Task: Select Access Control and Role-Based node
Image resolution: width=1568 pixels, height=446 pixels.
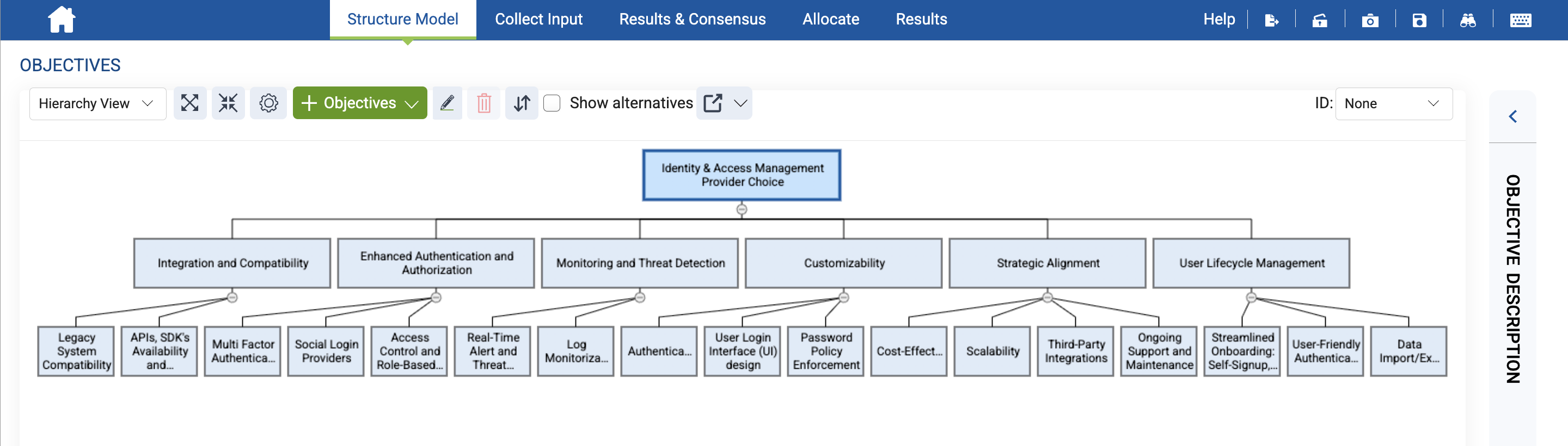Action: coord(409,351)
